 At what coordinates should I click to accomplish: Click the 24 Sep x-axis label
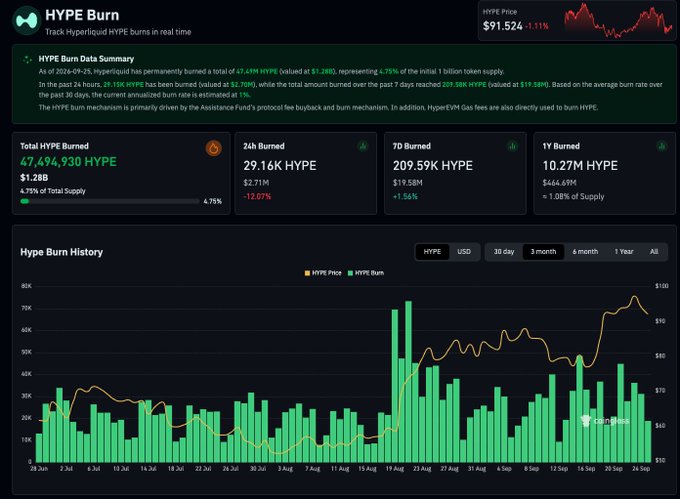[x=641, y=469]
